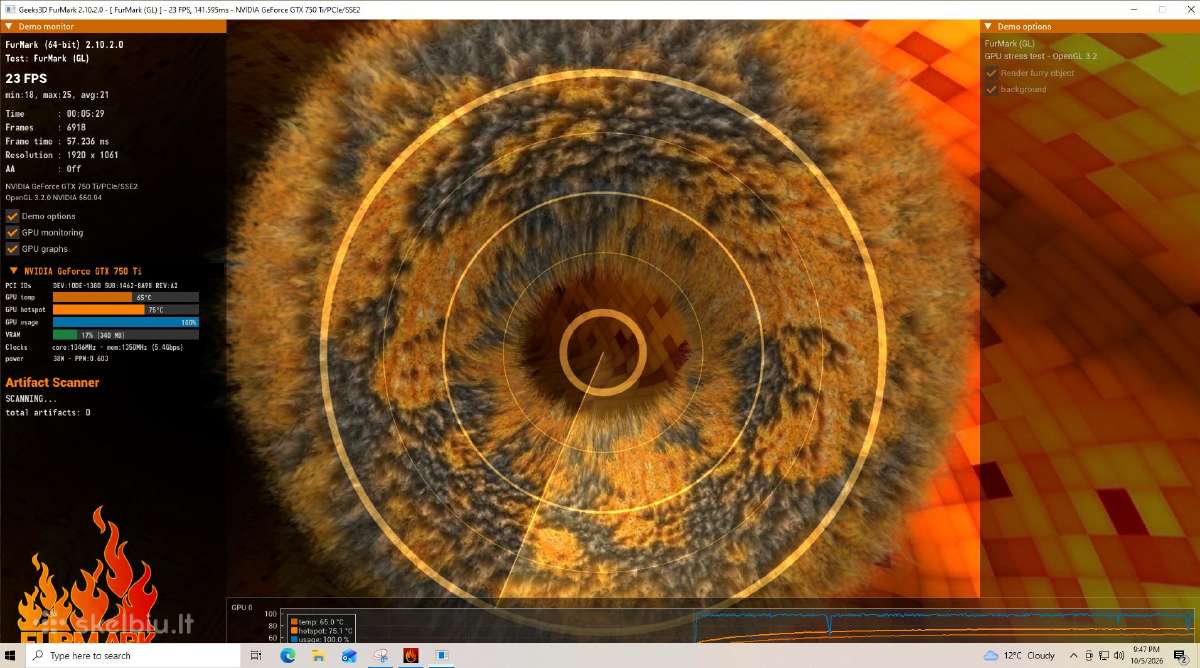Collapse the Demo monitor panel
1200x668 pixels.
8,27
